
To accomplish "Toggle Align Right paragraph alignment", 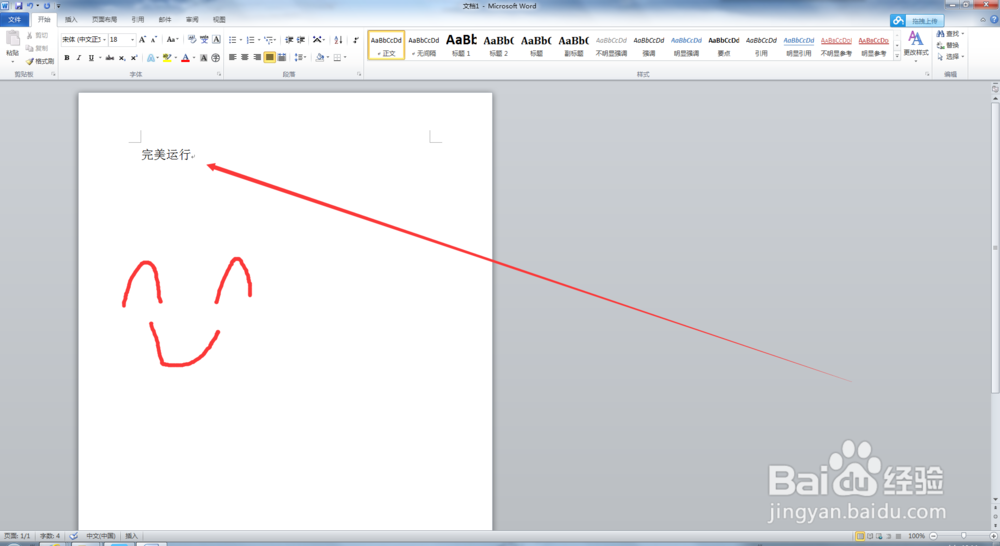I will click(x=257, y=57).
